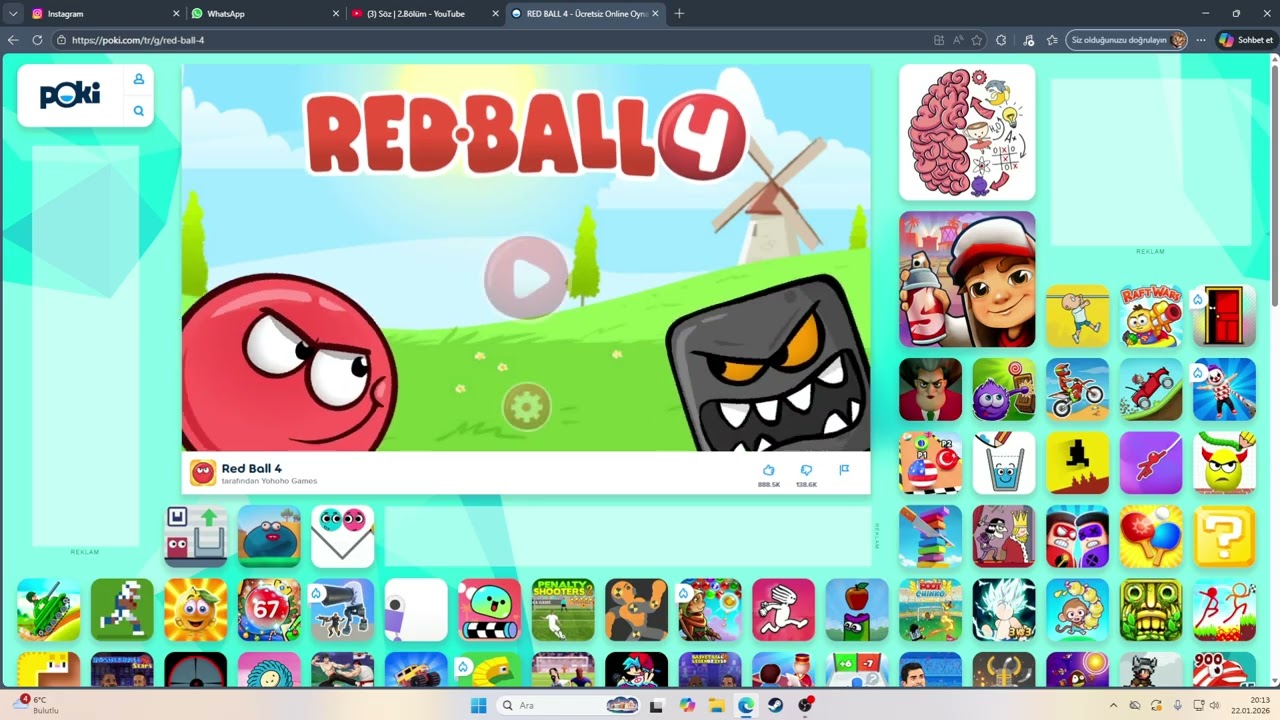The height and width of the screenshot is (720, 1280).
Task: Open the Poki user profile icon
Action: point(139,79)
